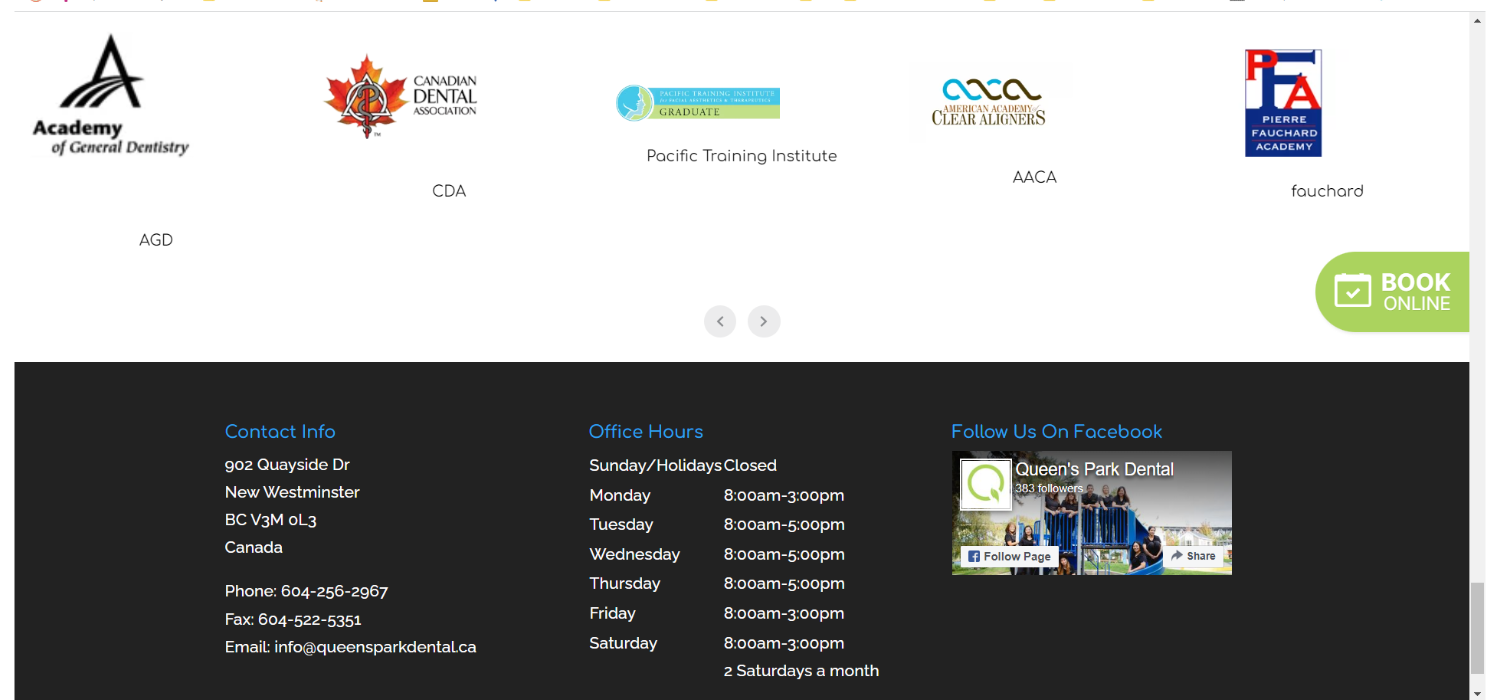Go to next carousel slide

pyautogui.click(x=764, y=322)
